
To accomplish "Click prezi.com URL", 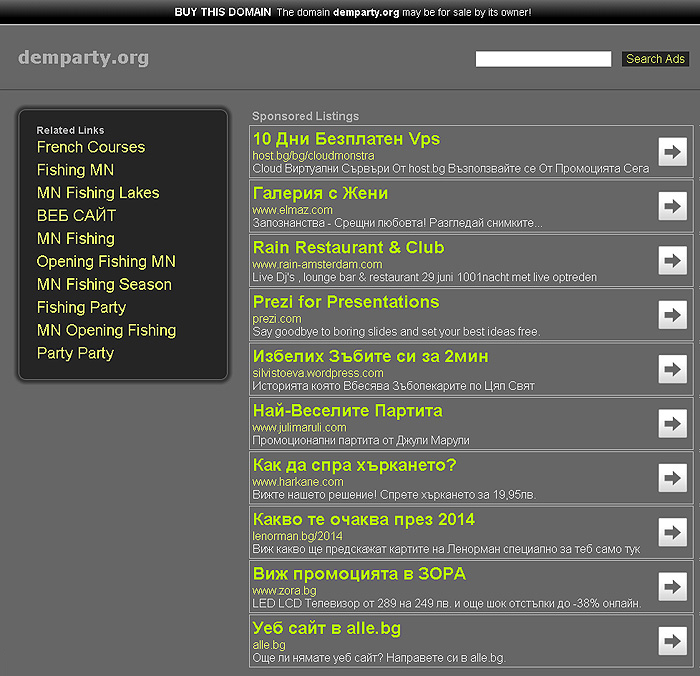I will (x=277, y=319).
